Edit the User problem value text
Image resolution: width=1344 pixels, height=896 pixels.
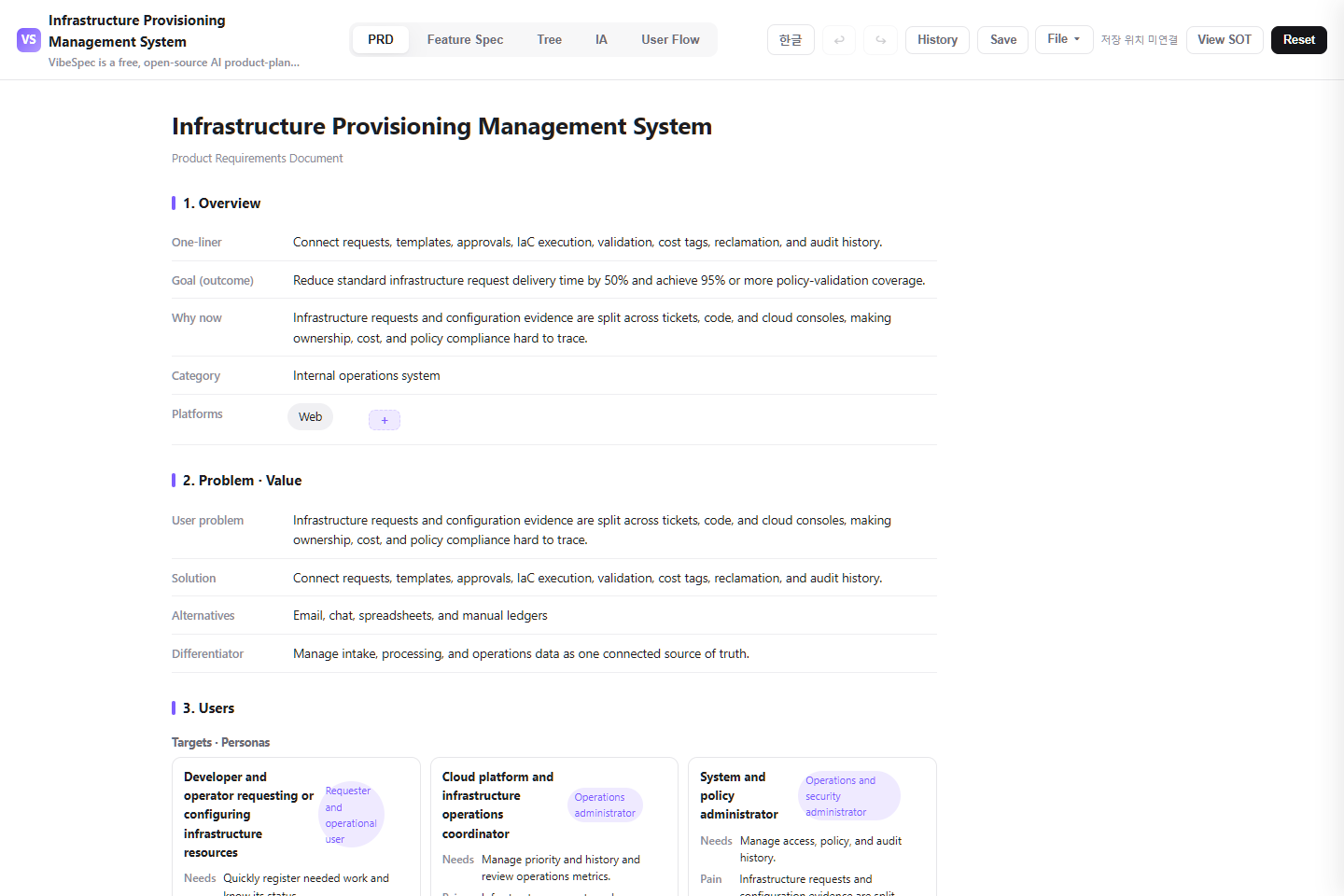coord(592,530)
